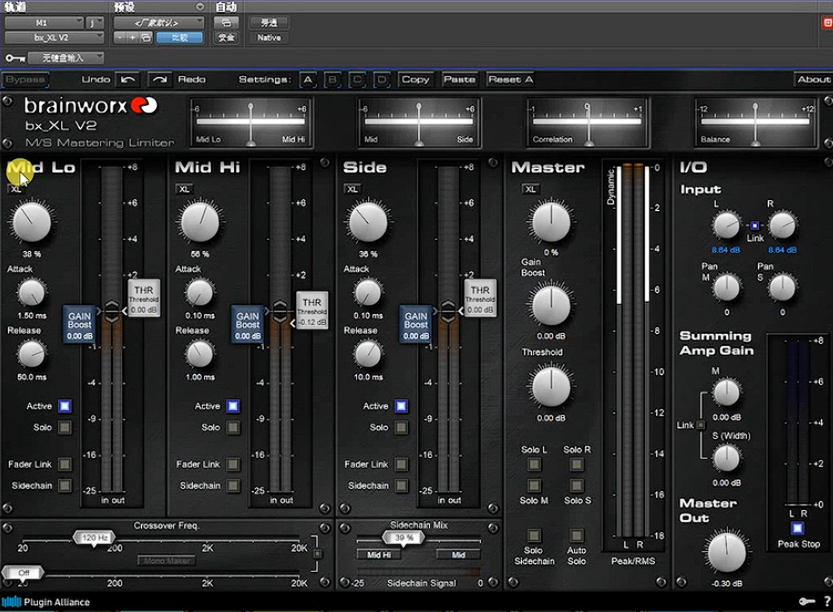Click the Undo arrow icon
This screenshot has height=612, width=833.
[127, 79]
